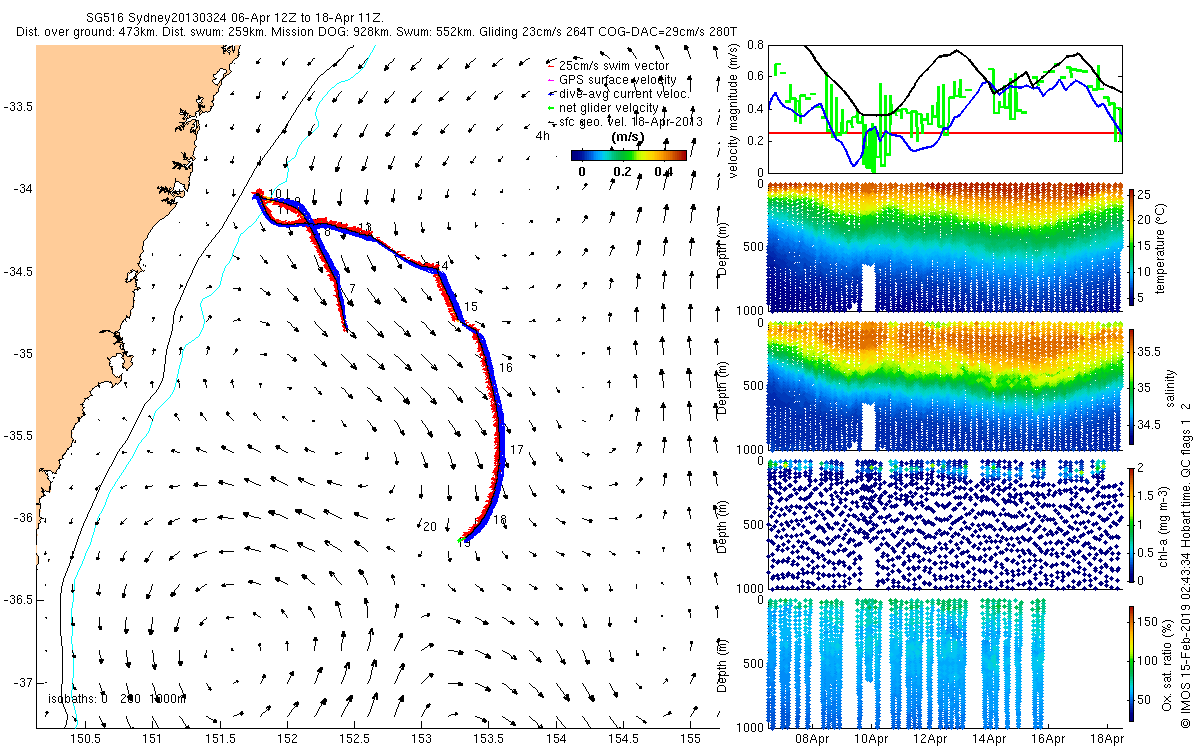Click day marker '15' on the glider track
1200x750 pixels.
click(471, 306)
